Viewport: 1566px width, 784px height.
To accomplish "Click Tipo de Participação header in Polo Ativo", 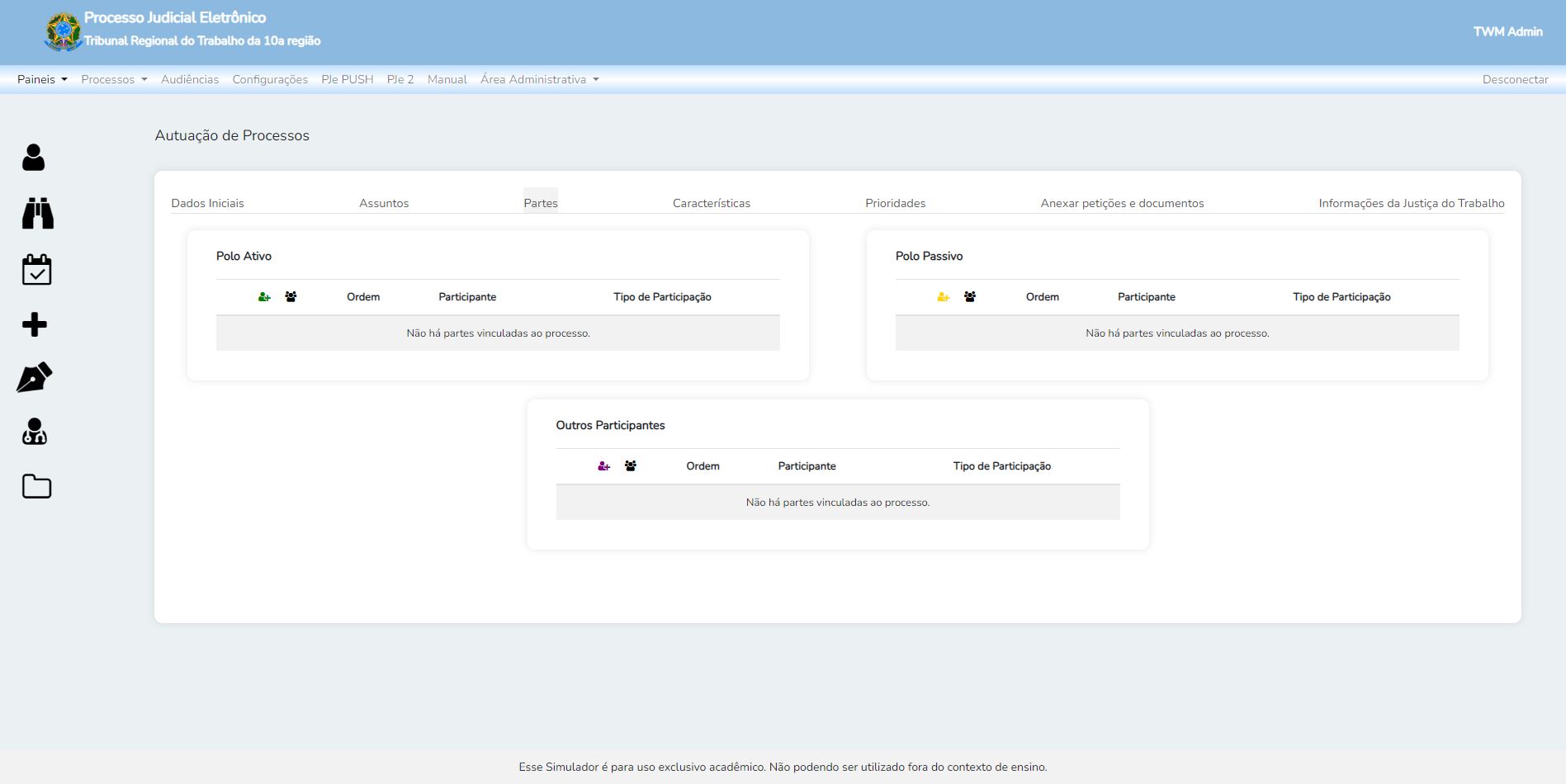I will (x=662, y=297).
